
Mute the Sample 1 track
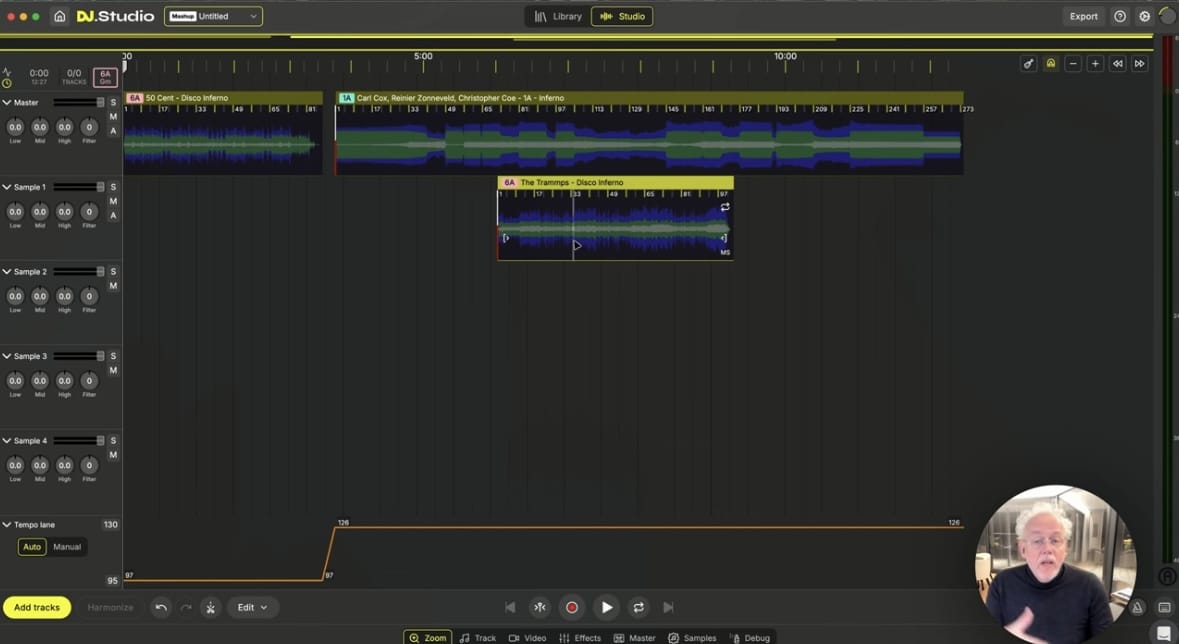point(113,201)
